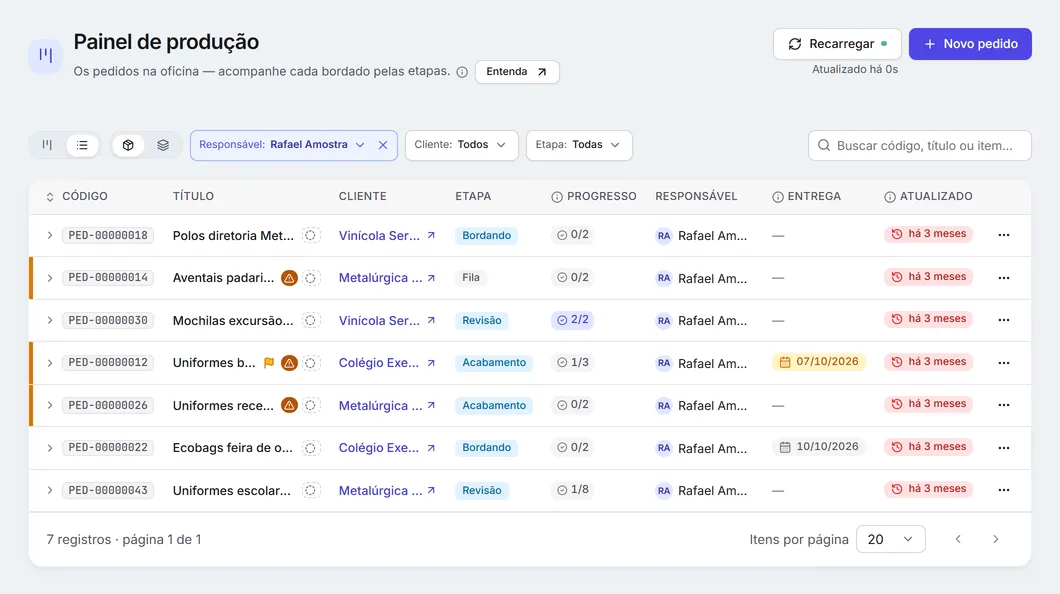Expand row PED-00000018
1060x594 pixels.
click(x=49, y=235)
